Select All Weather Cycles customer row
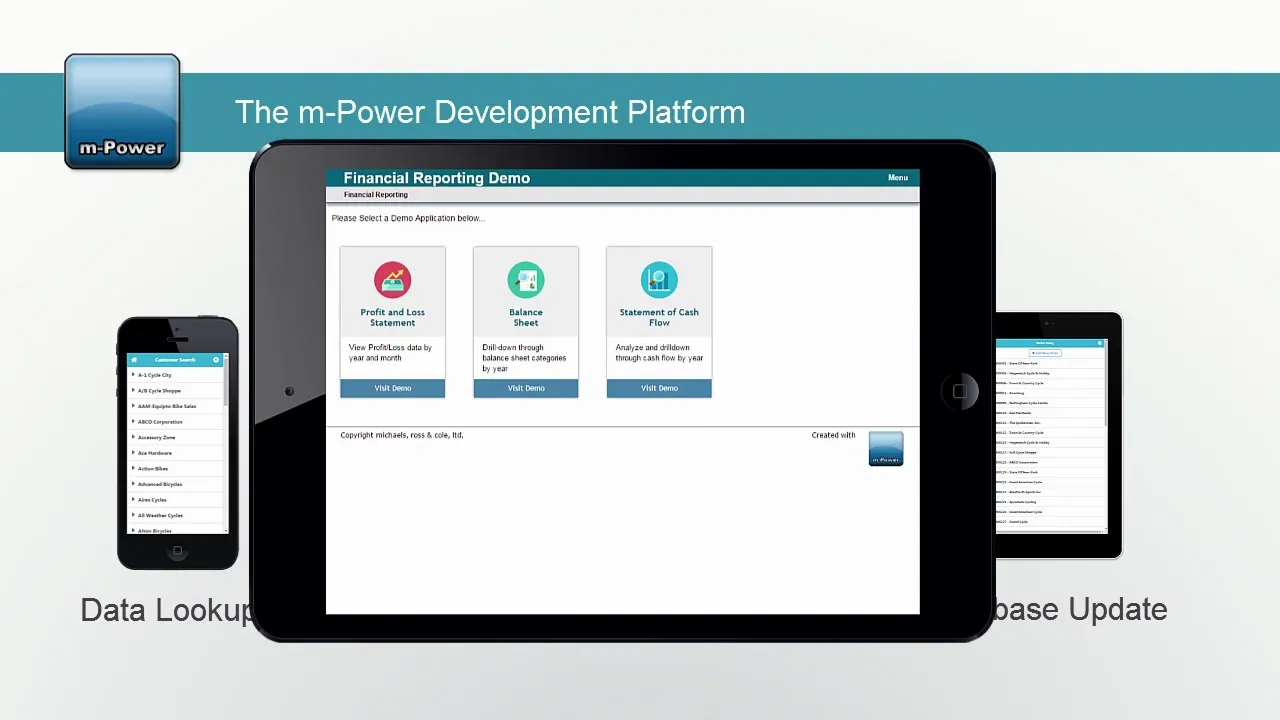The image size is (1280, 720). point(175,515)
